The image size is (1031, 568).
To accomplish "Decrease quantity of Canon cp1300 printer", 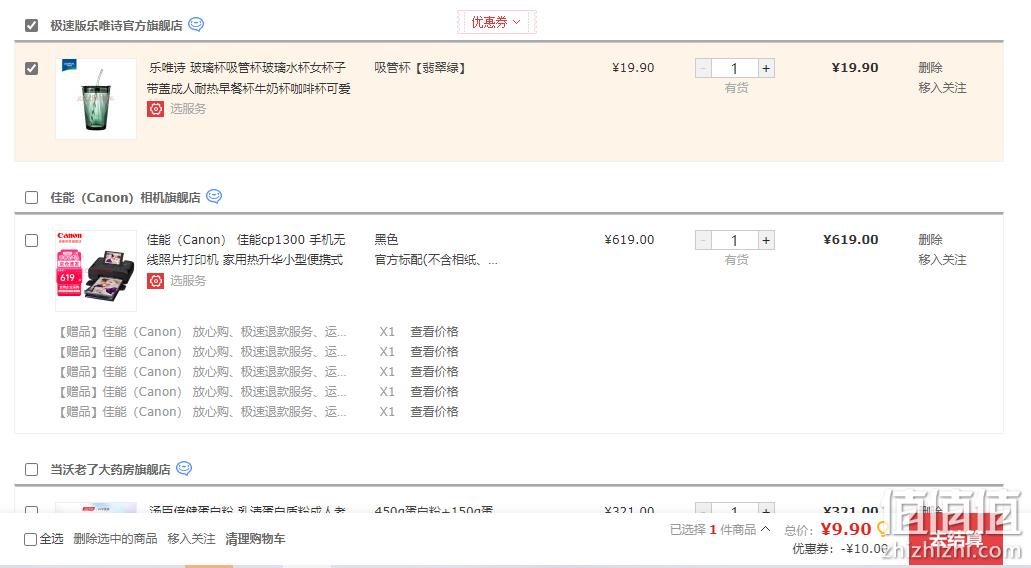I will pyautogui.click(x=703, y=241).
